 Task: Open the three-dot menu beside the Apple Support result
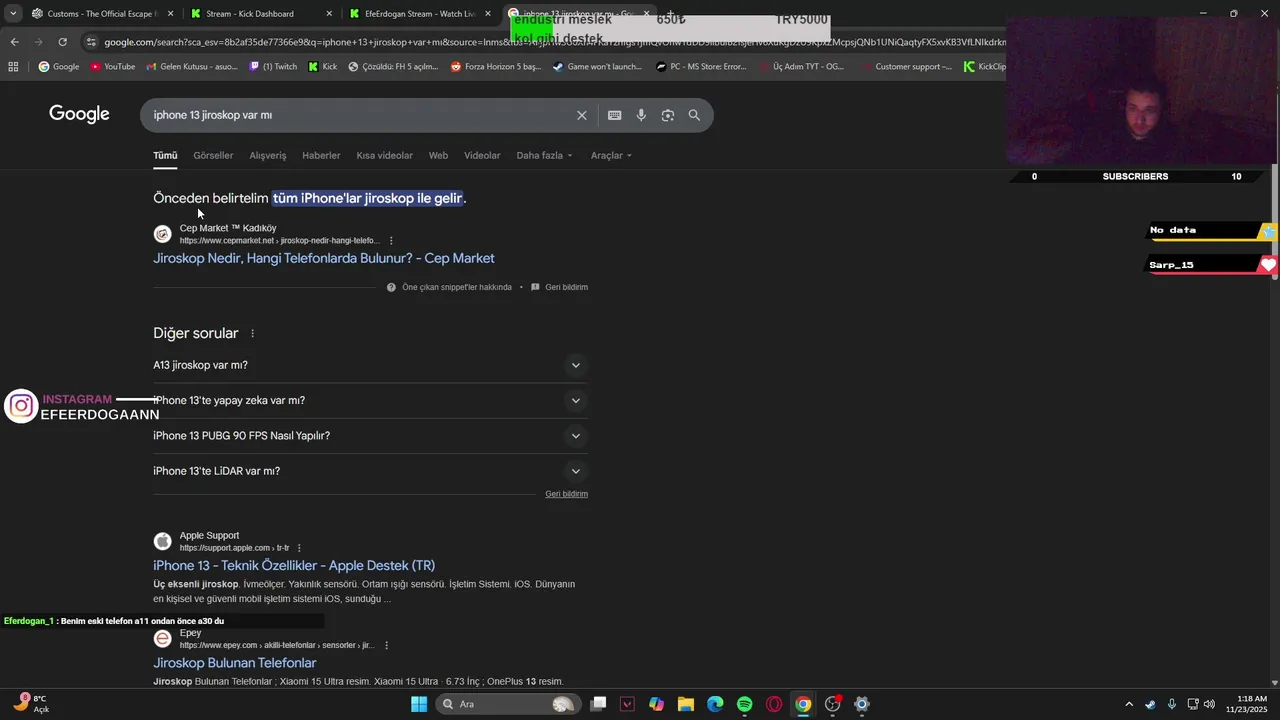coord(299,548)
